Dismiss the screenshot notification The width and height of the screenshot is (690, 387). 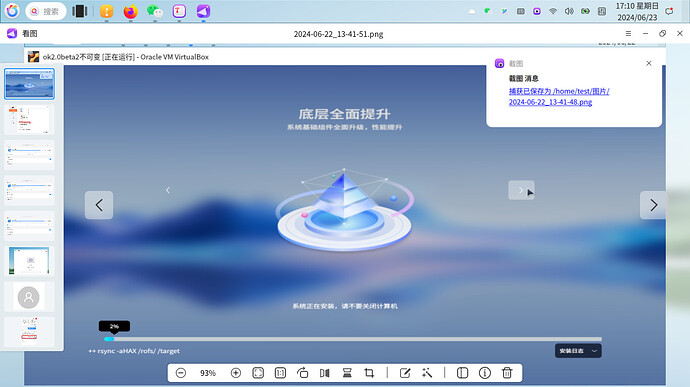click(649, 63)
